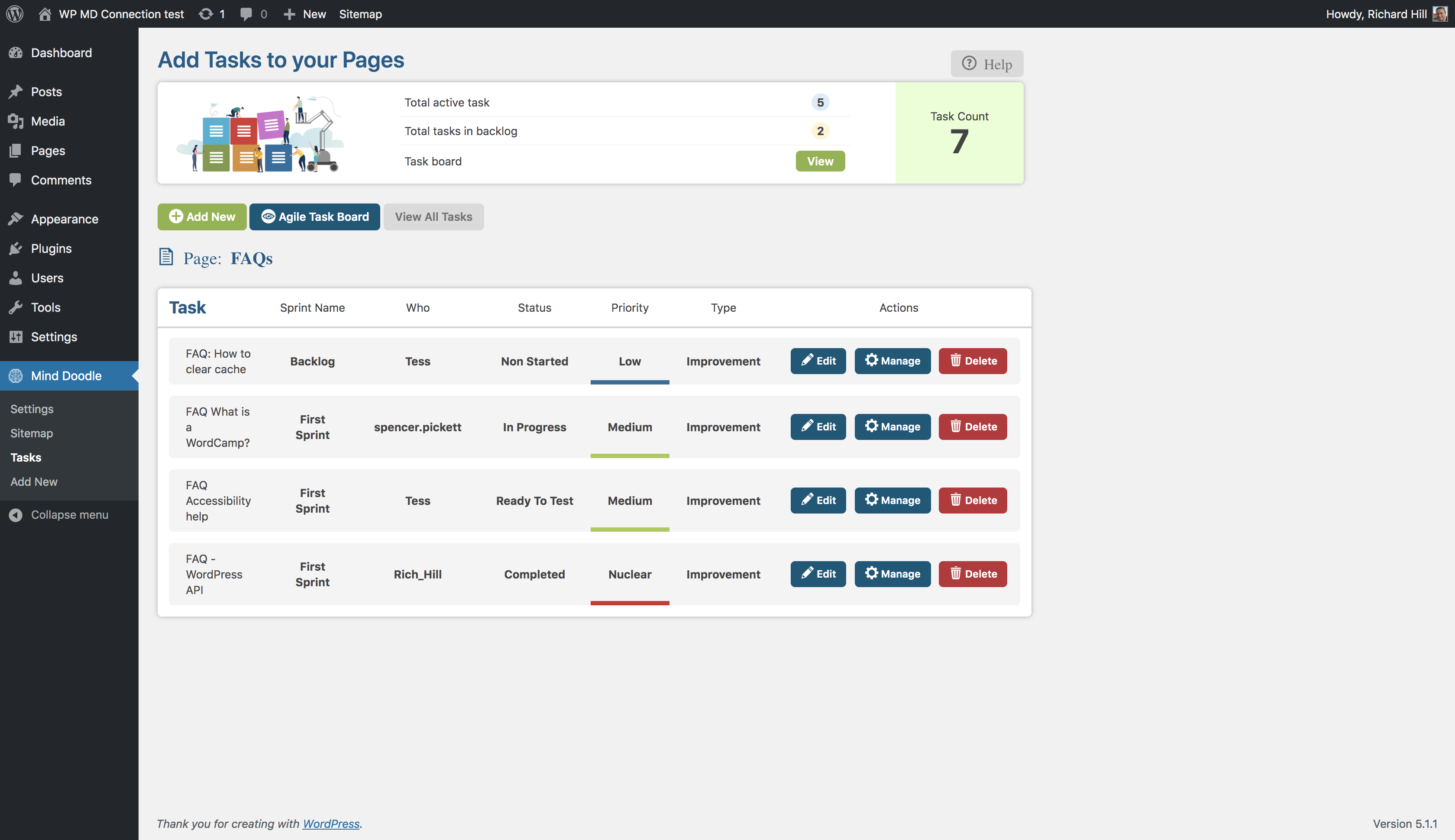The image size is (1455, 840).
Task: Click the Help question mark button
Action: (x=986, y=64)
